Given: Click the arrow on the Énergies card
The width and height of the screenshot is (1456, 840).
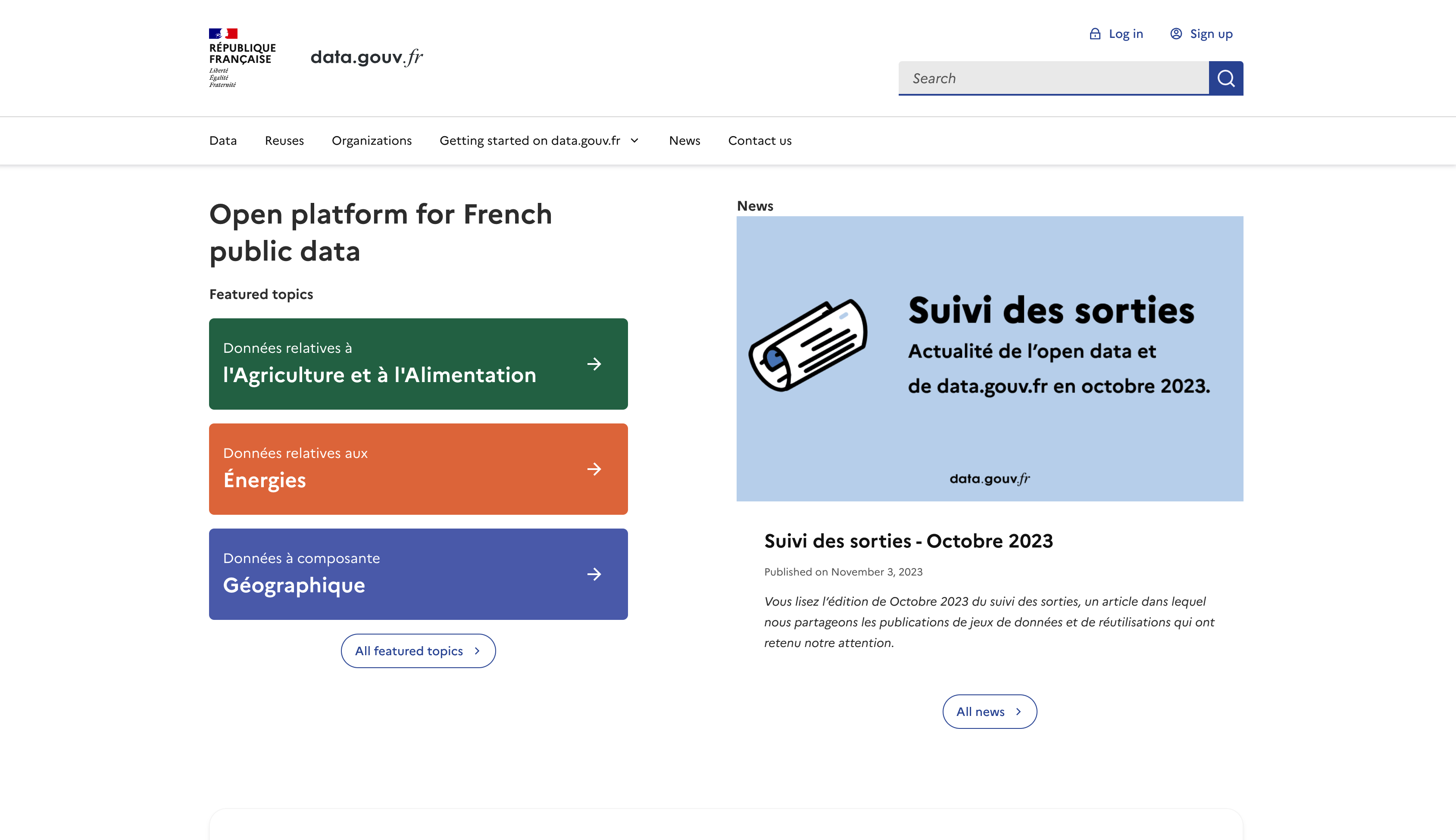Looking at the screenshot, I should click(x=594, y=469).
